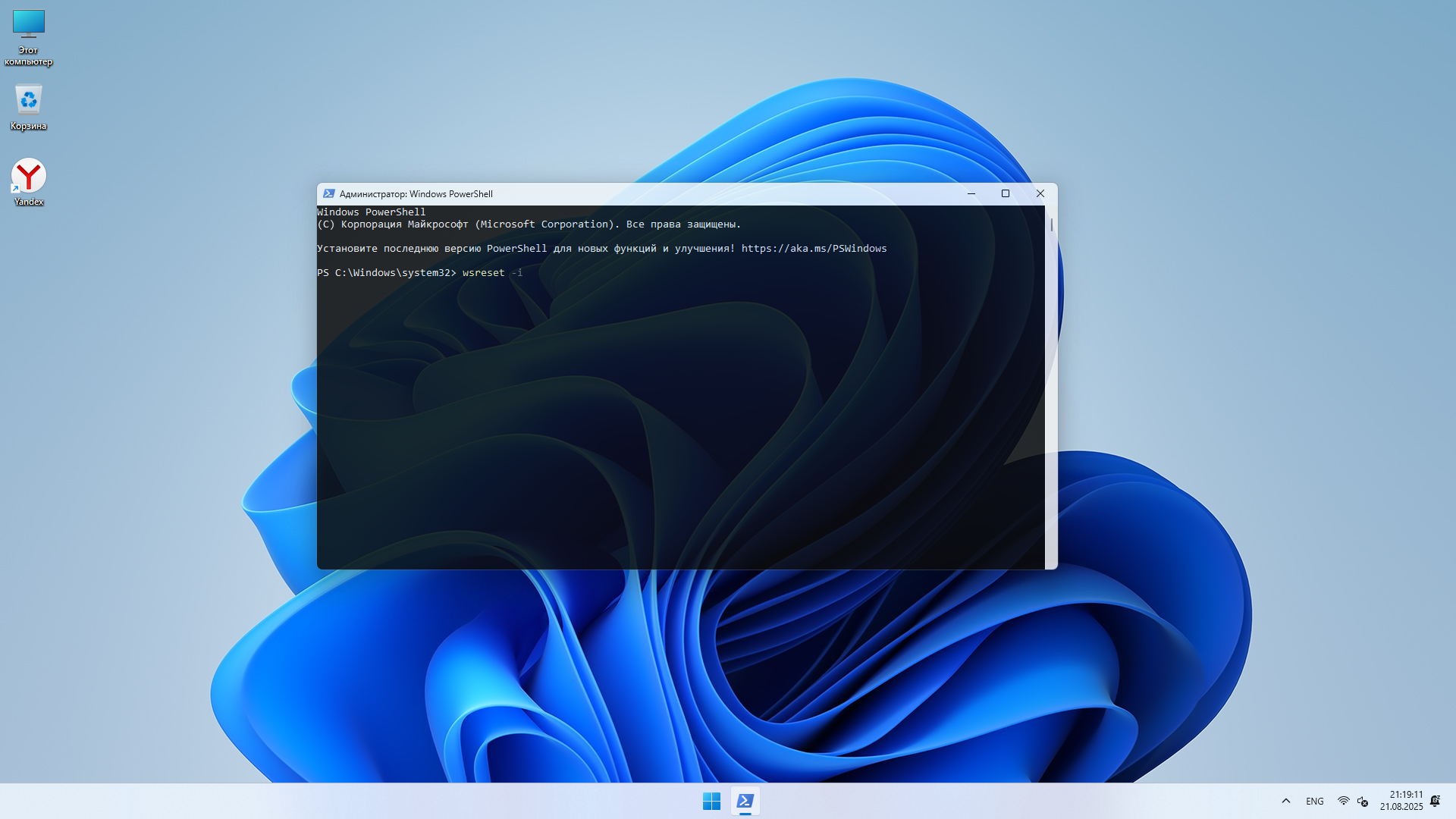Click the PowerShell icon in the title bar
This screenshot has width=1456, height=819.
[x=328, y=194]
